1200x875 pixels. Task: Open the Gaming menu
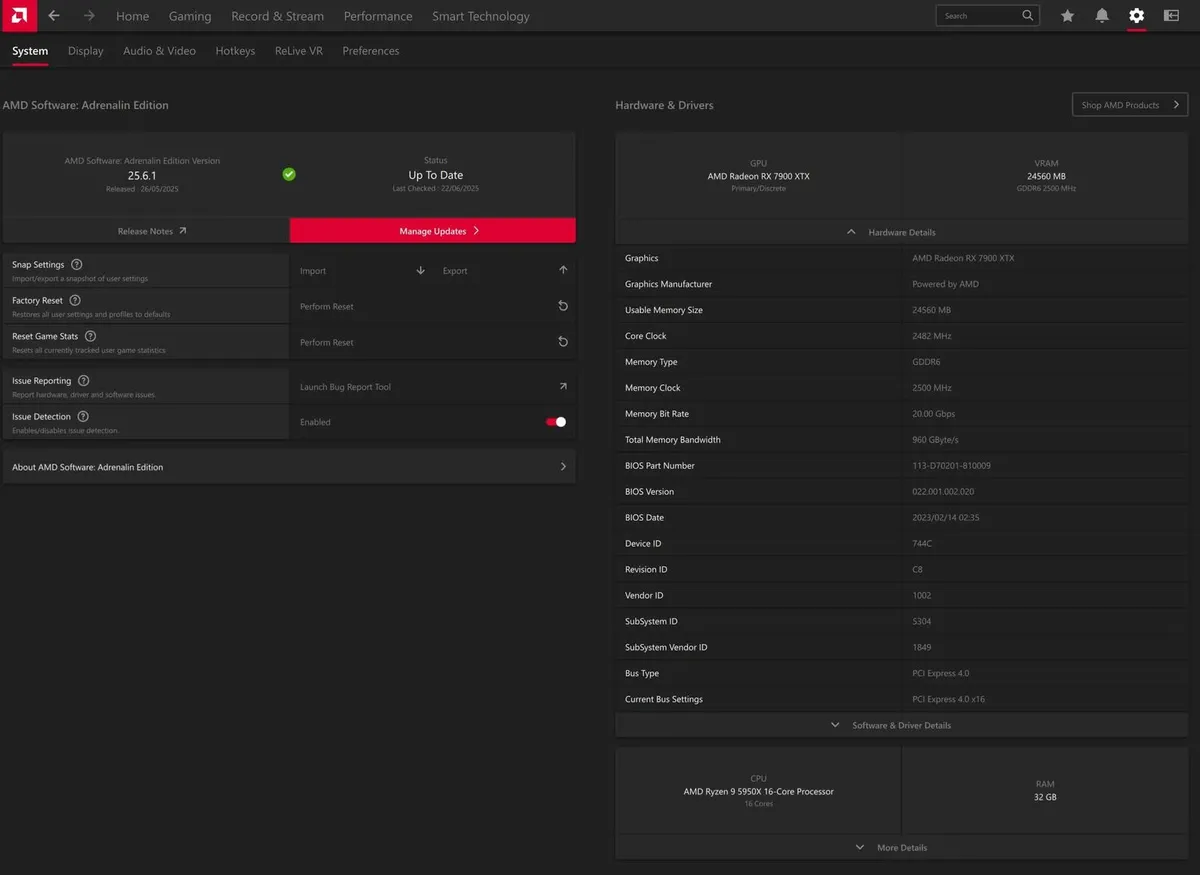(x=190, y=16)
